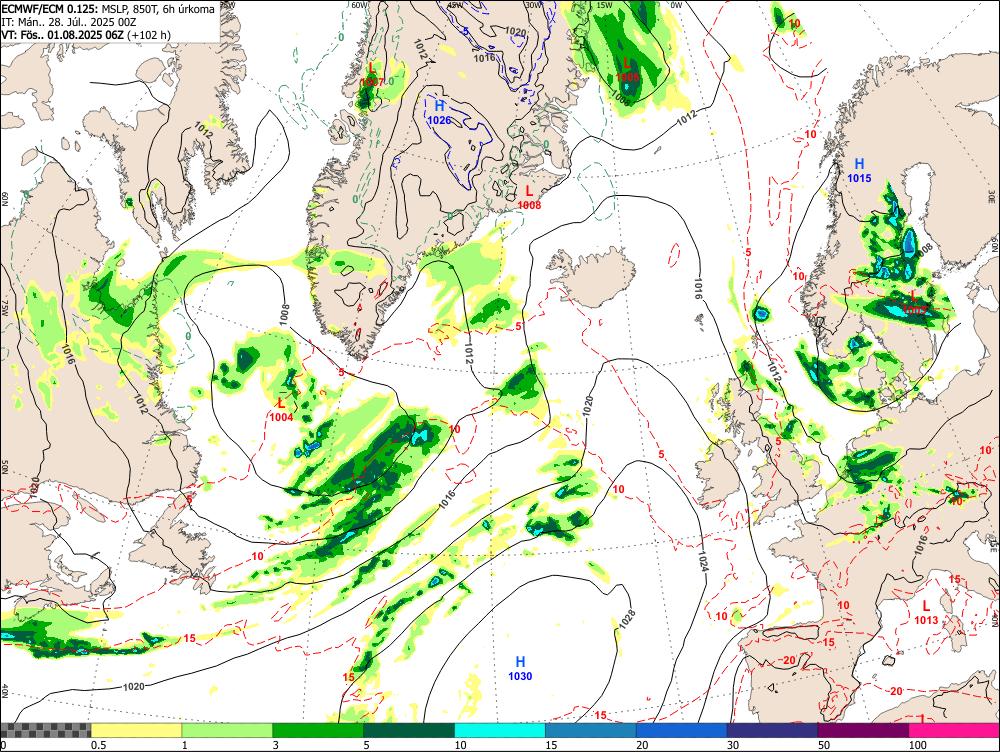Click the '60W' longitude label along the top map edge

click(359, 5)
